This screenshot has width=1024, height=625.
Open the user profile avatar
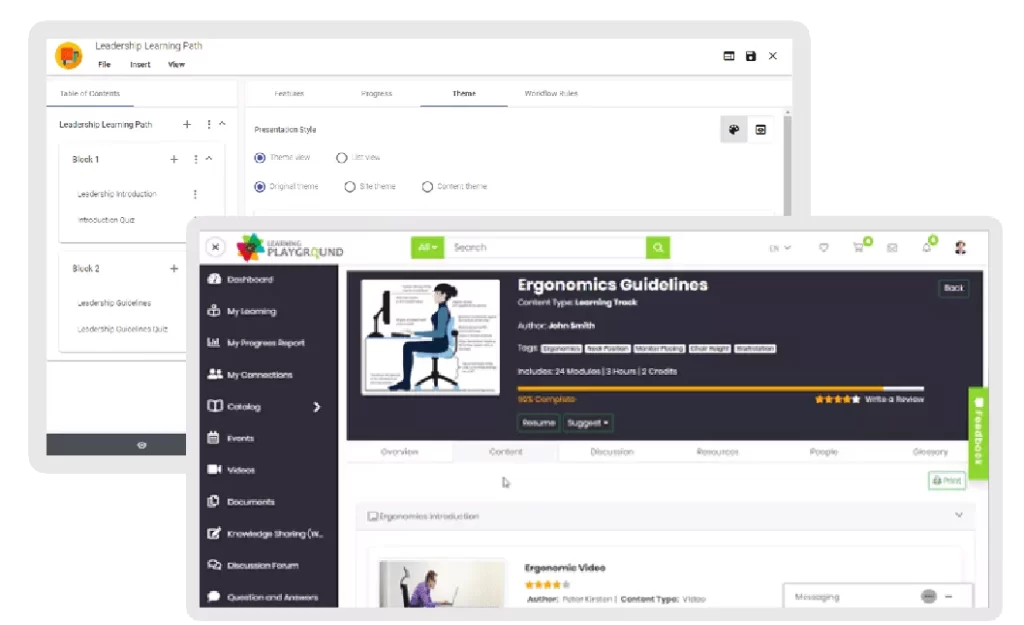[x=960, y=248]
